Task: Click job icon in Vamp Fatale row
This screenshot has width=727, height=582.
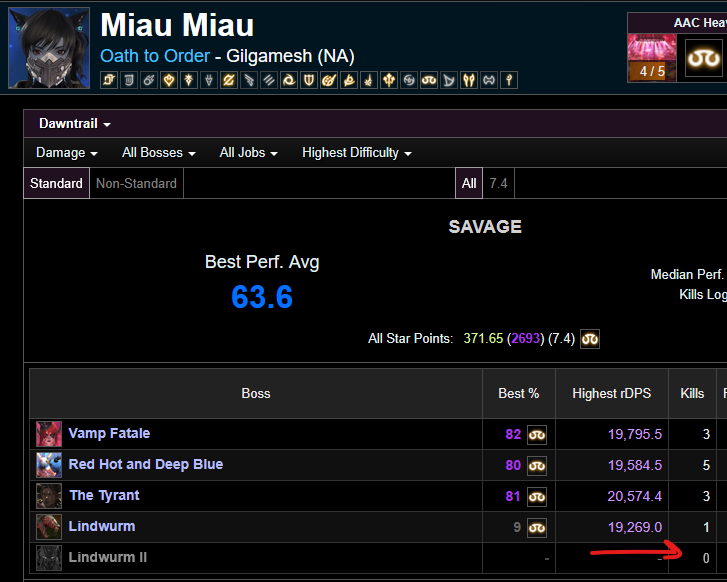Action: [537, 435]
